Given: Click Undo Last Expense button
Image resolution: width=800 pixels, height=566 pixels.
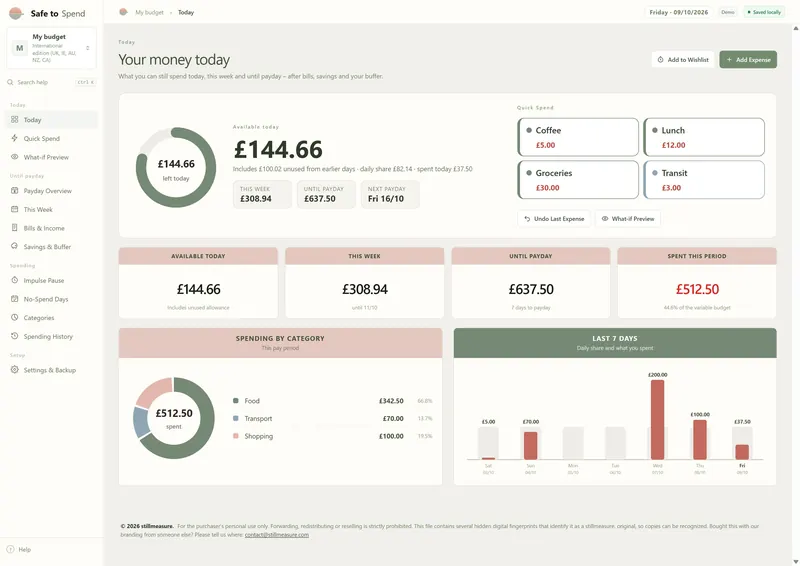Looking at the screenshot, I should point(554,218).
